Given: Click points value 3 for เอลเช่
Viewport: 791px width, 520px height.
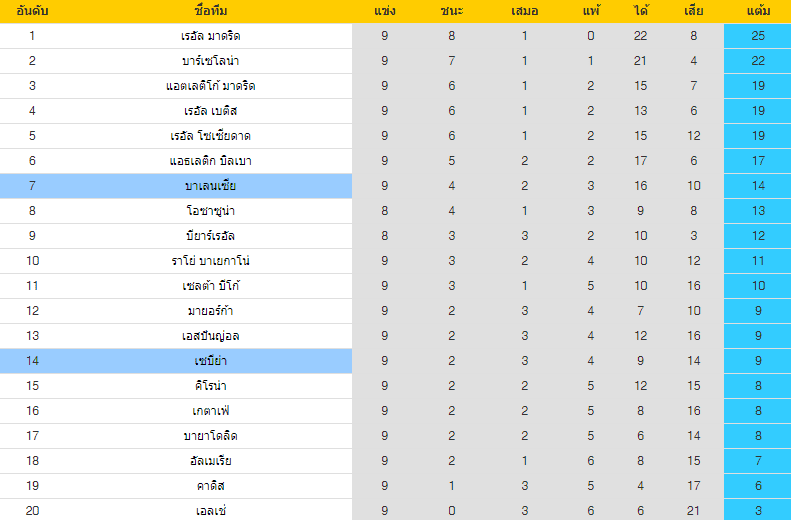Looking at the screenshot, I should (758, 510).
